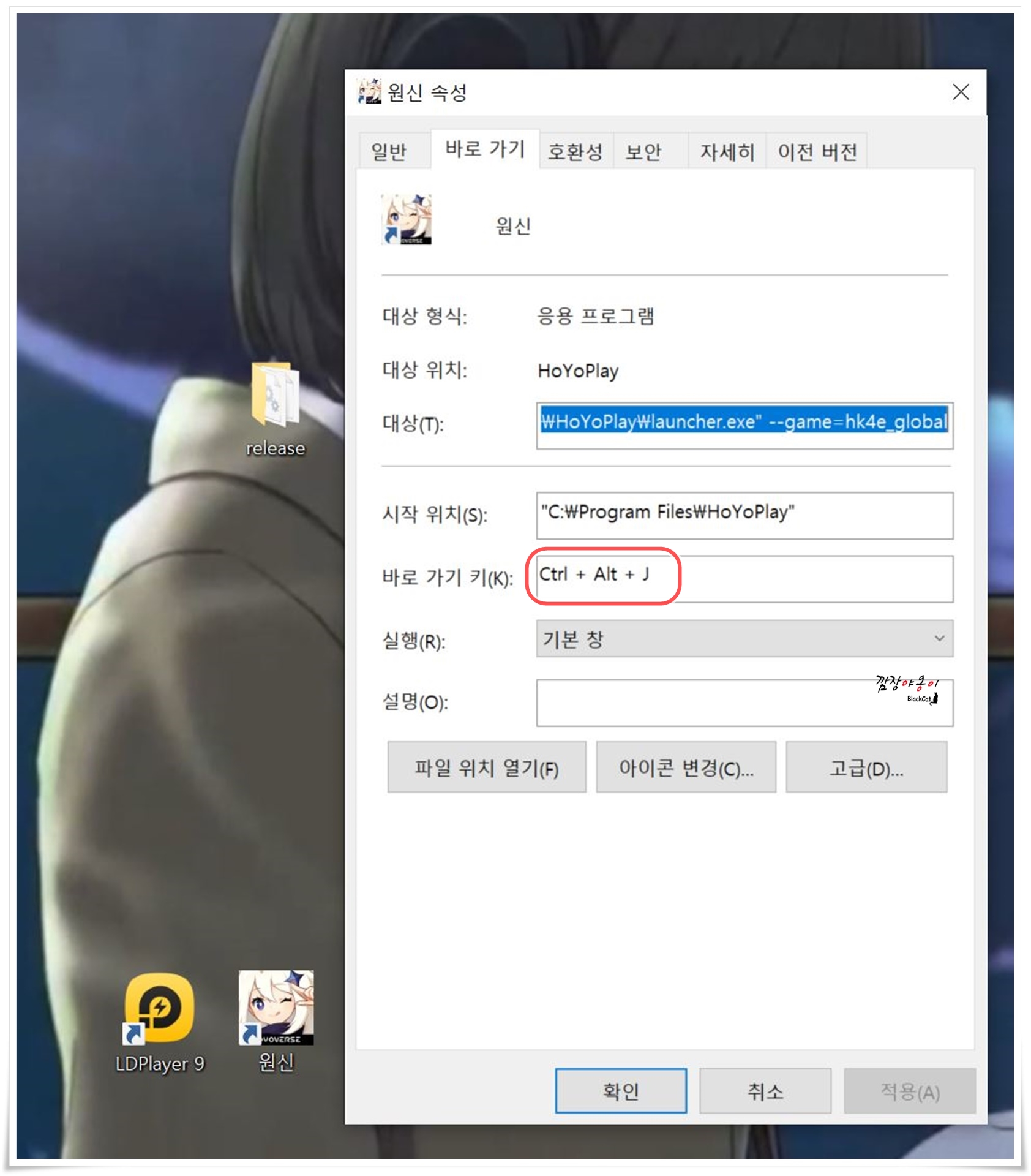1031x1176 pixels.
Task: Close the 원신 속성 dialog with the X
Action: point(961,92)
